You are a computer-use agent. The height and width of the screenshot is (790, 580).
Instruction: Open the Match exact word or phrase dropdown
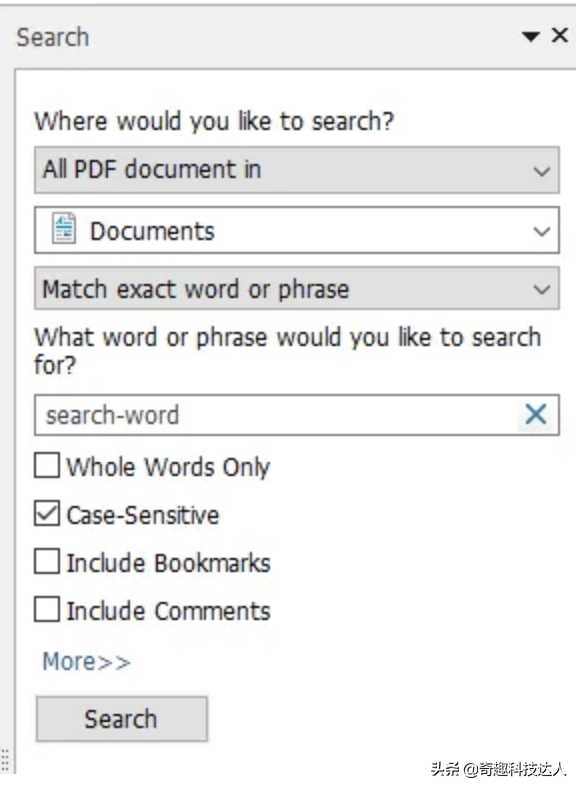[297, 289]
